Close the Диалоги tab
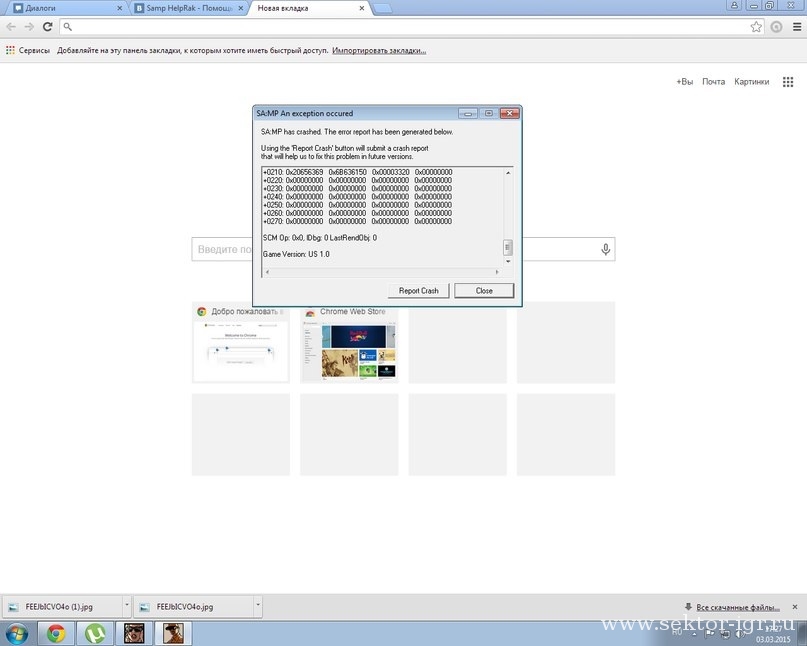807x646 pixels. click(119, 8)
